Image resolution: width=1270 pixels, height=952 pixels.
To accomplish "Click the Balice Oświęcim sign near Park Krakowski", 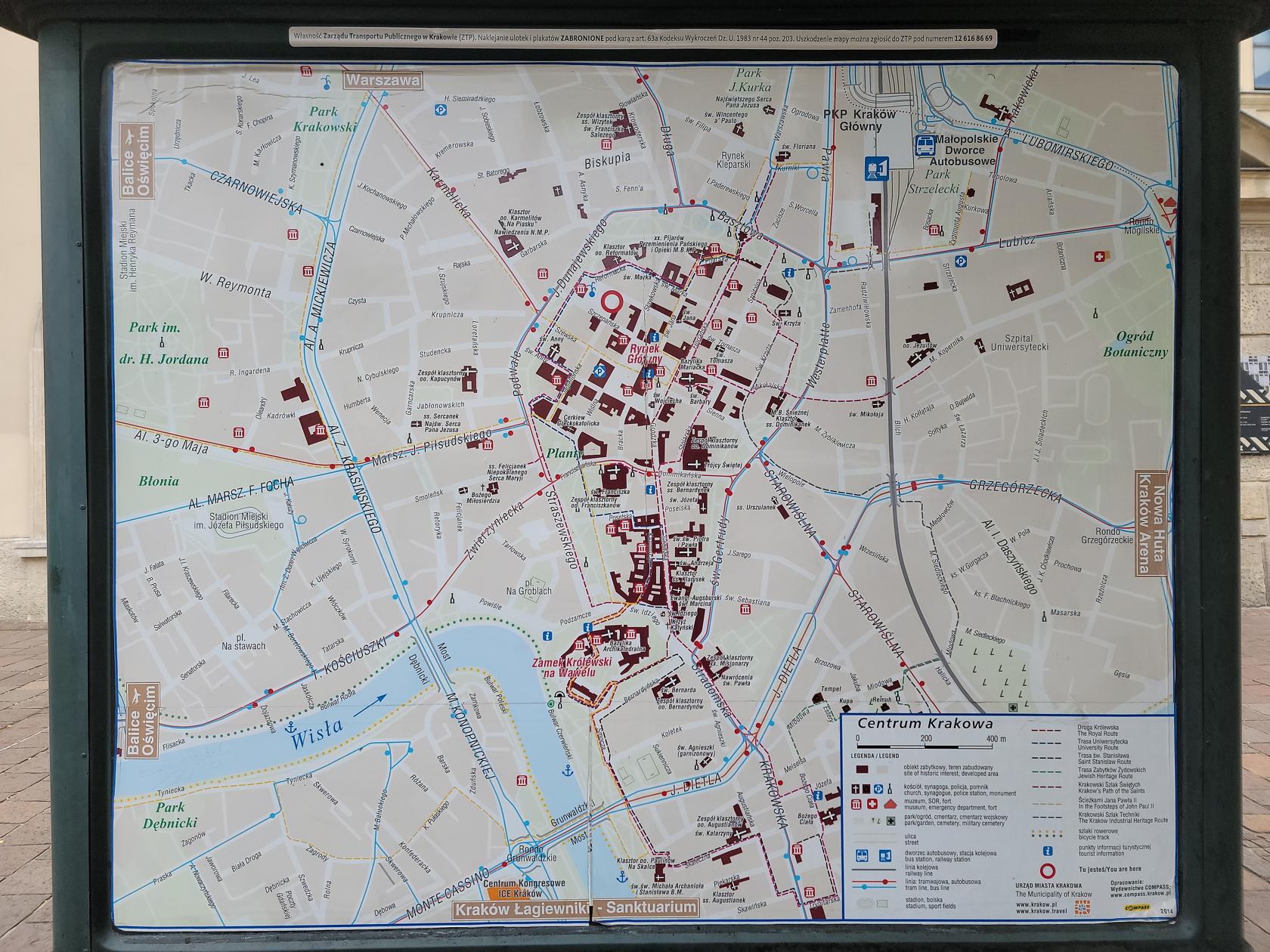I will click(x=138, y=162).
